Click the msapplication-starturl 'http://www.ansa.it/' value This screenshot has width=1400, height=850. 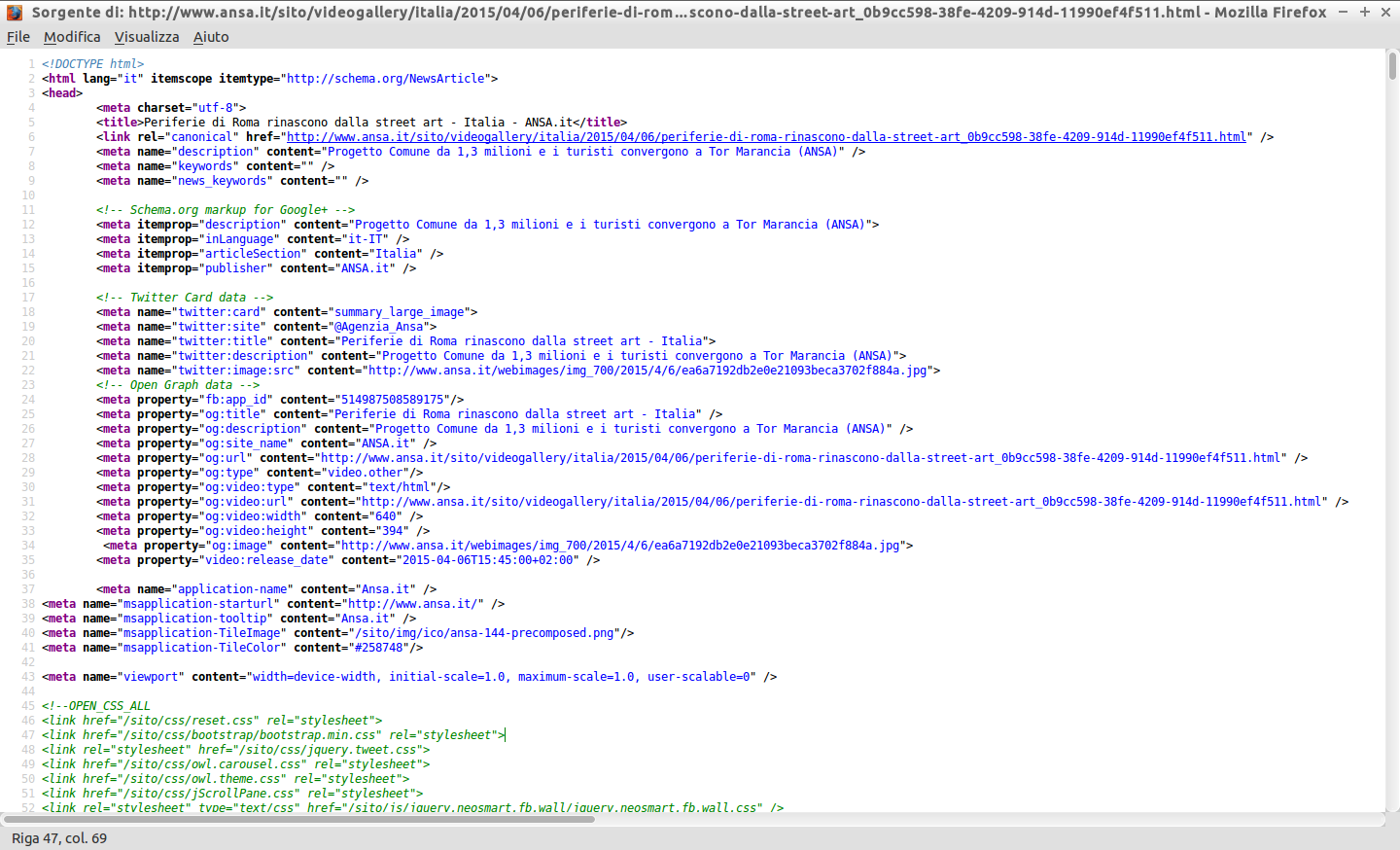(412, 604)
